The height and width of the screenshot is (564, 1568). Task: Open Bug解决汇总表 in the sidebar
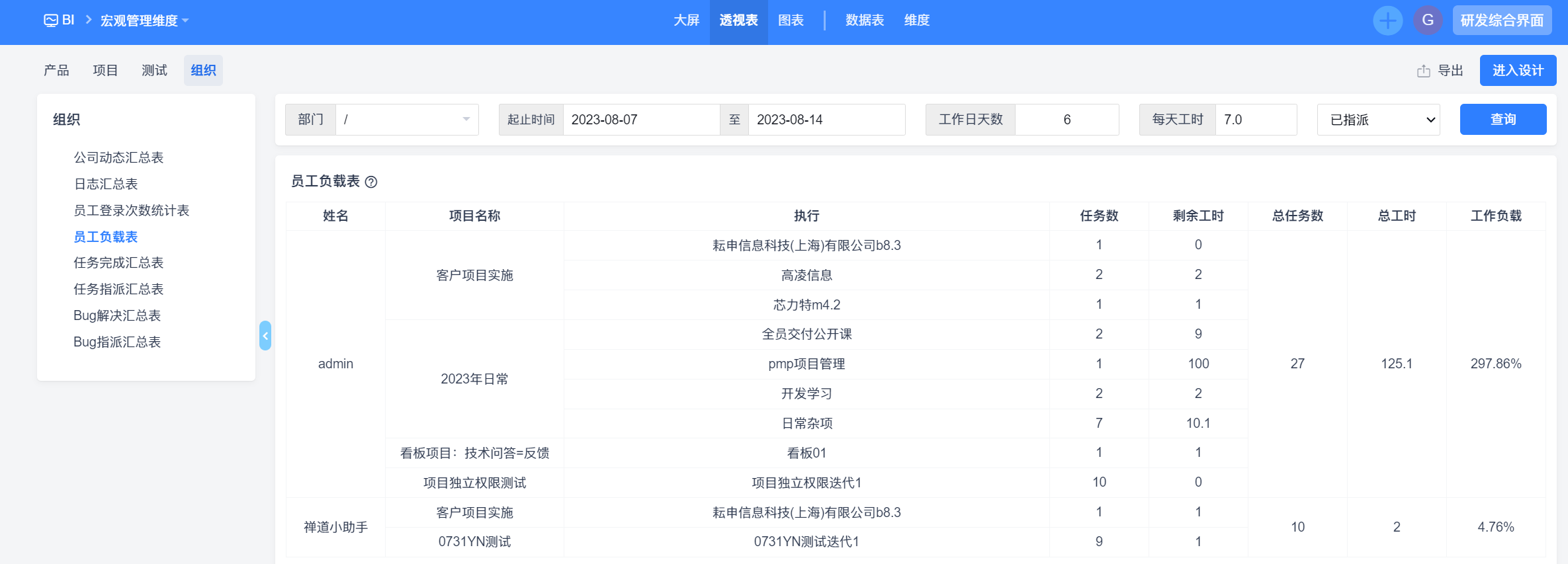click(x=117, y=315)
